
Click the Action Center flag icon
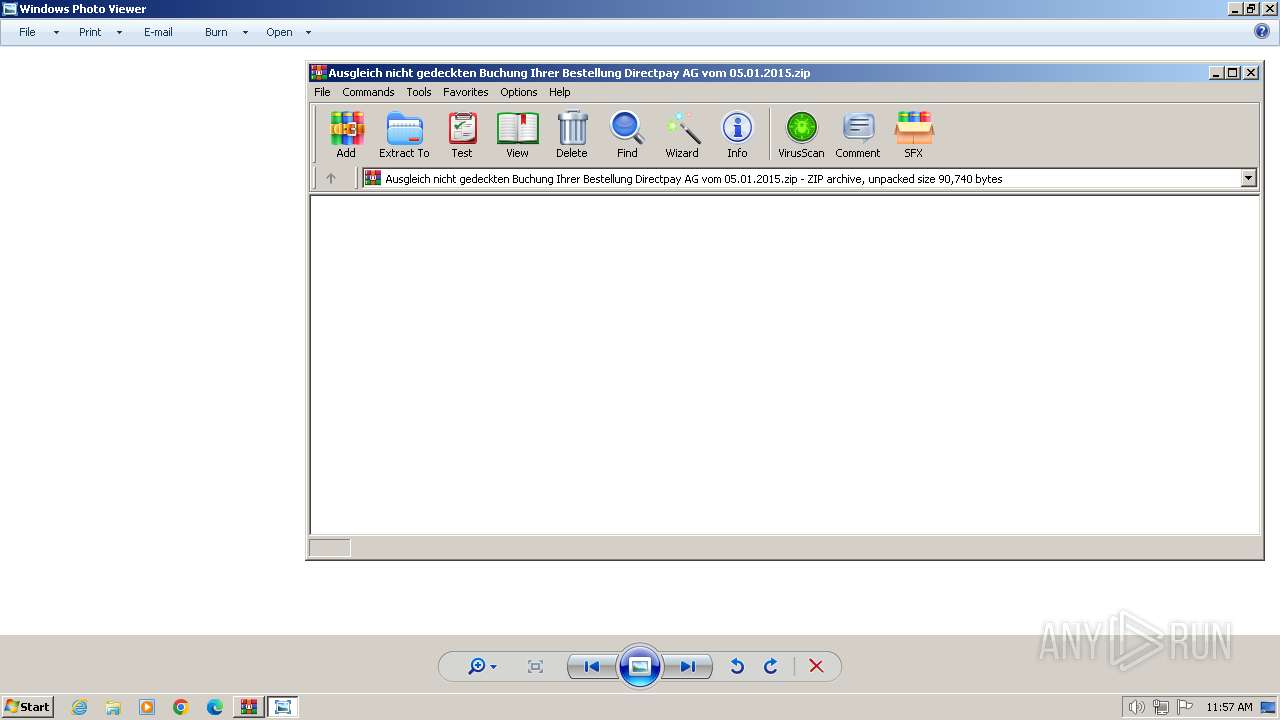coord(1185,707)
